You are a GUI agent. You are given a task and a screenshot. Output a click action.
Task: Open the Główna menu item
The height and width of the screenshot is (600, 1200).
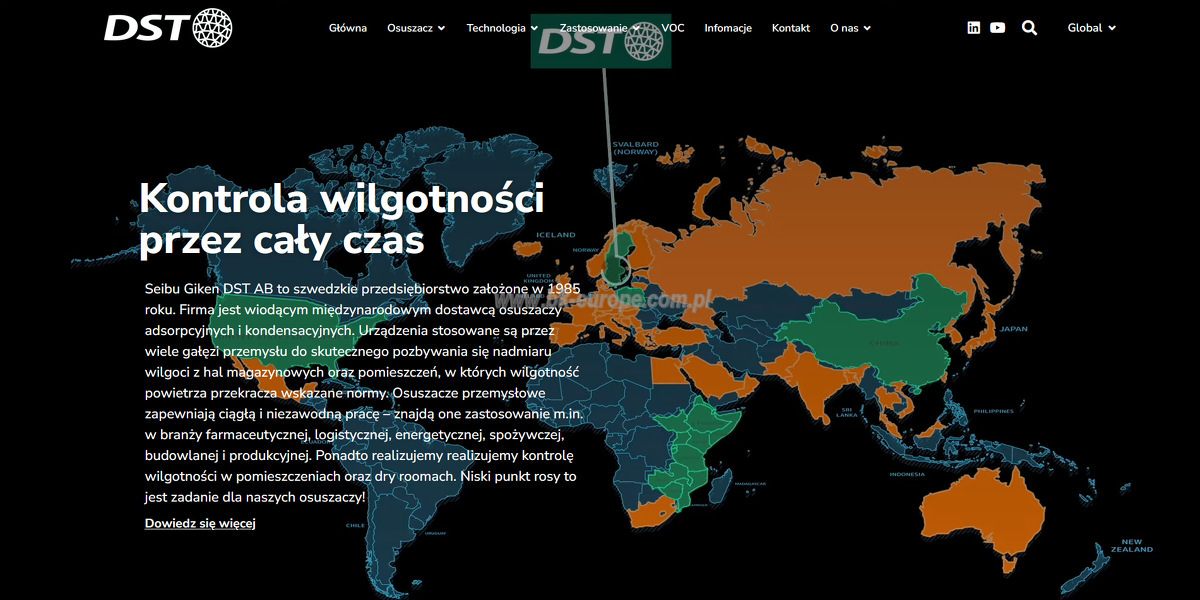pos(348,28)
